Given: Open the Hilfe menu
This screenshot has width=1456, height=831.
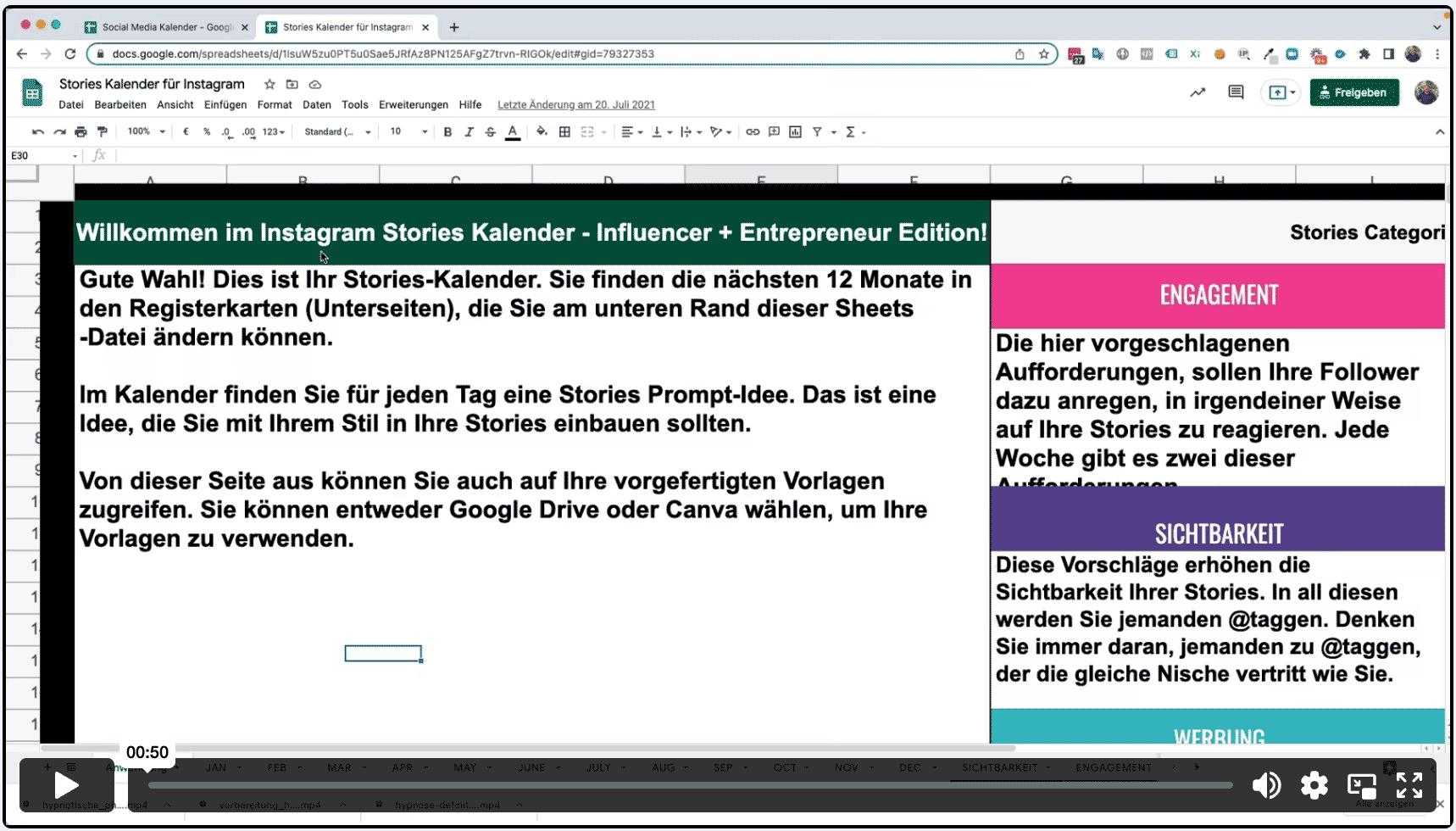Looking at the screenshot, I should click(470, 105).
